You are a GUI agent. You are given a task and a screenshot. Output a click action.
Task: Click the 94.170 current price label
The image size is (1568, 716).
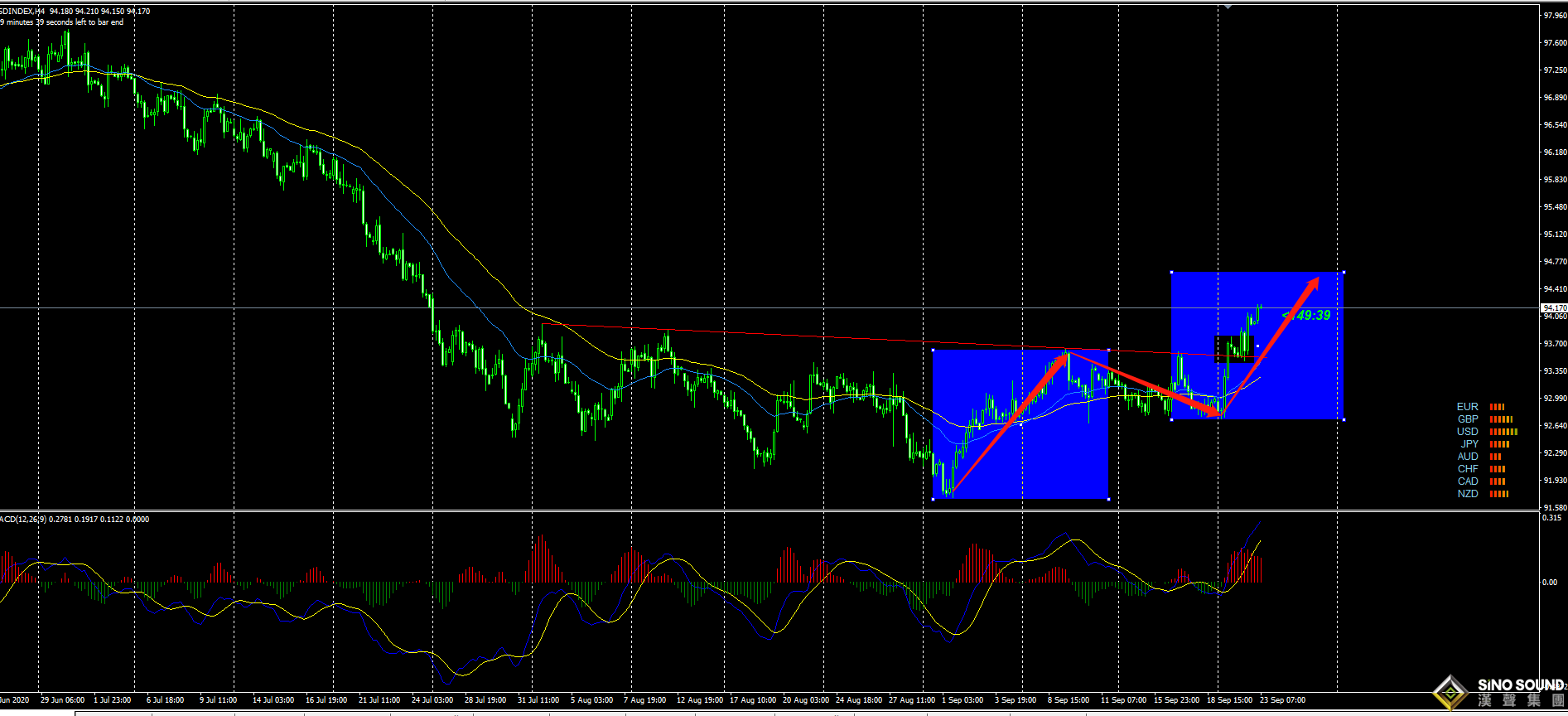1554,307
